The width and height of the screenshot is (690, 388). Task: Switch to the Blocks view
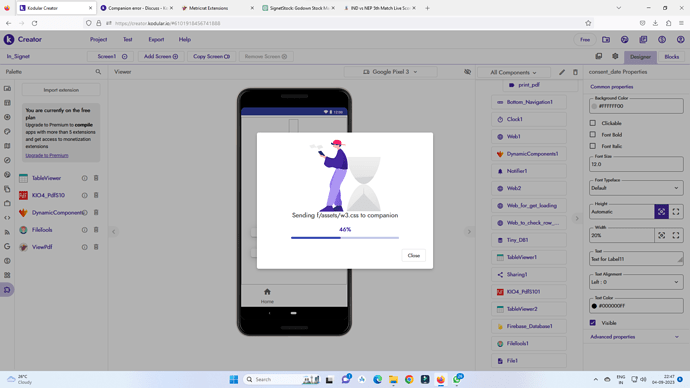click(x=672, y=57)
